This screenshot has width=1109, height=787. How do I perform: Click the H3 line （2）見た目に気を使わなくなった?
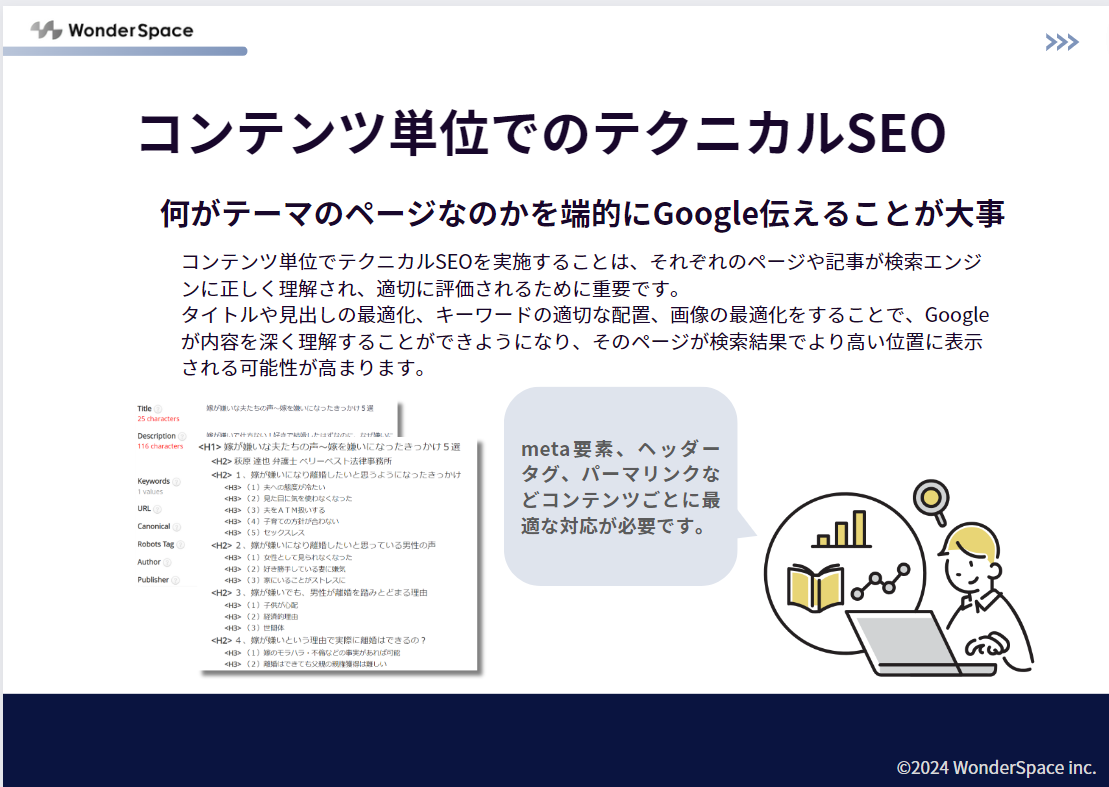(x=288, y=499)
